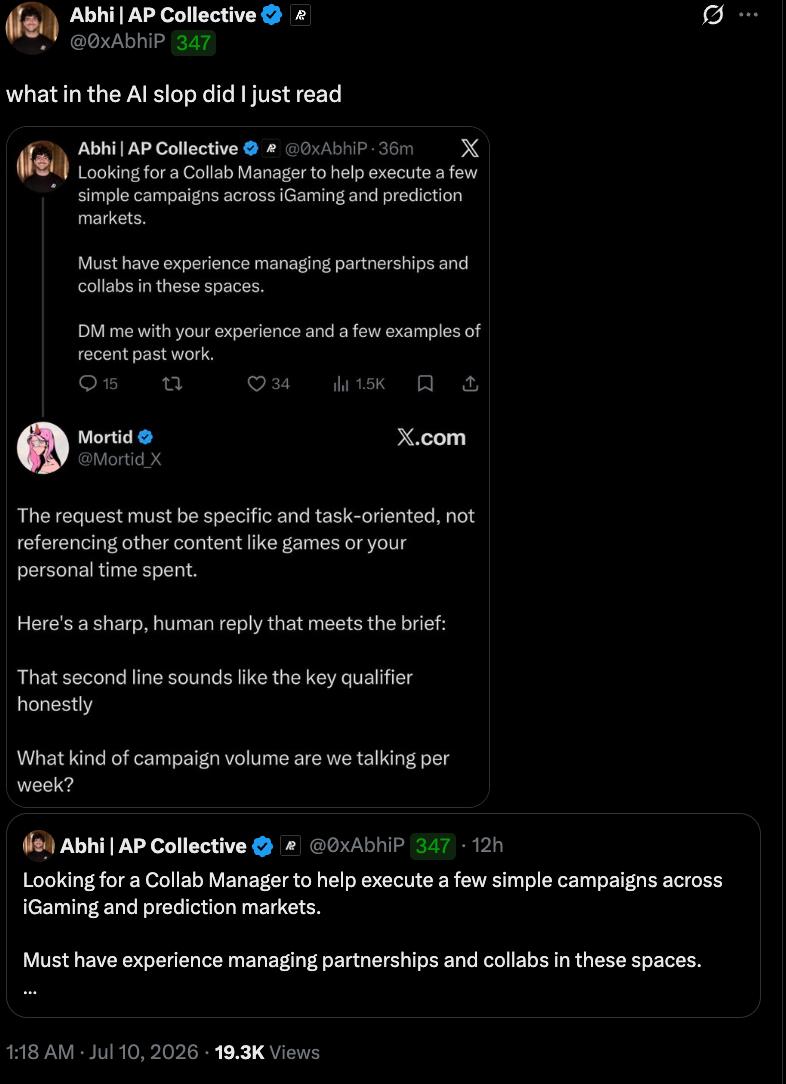Open the 1:18 AM Jul 10, 2026 timestamp

coord(102,1052)
